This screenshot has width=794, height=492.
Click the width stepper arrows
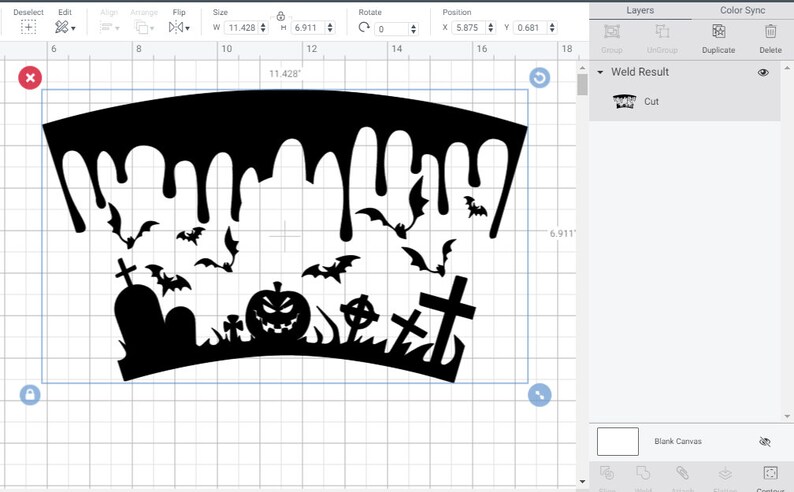(x=263, y=28)
